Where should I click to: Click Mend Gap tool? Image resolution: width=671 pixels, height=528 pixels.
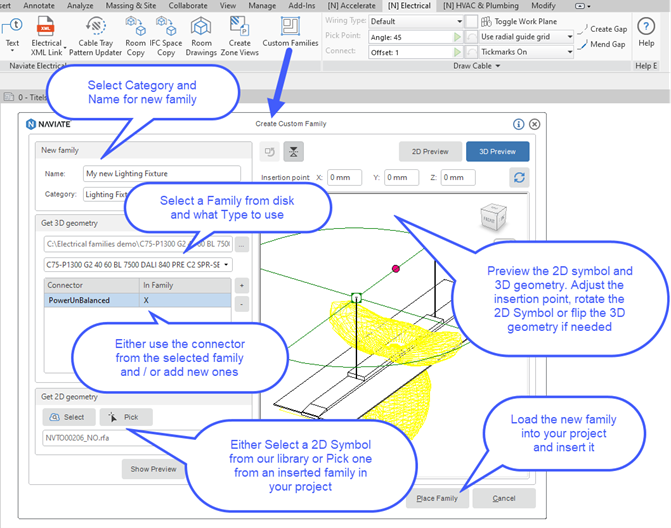point(602,44)
